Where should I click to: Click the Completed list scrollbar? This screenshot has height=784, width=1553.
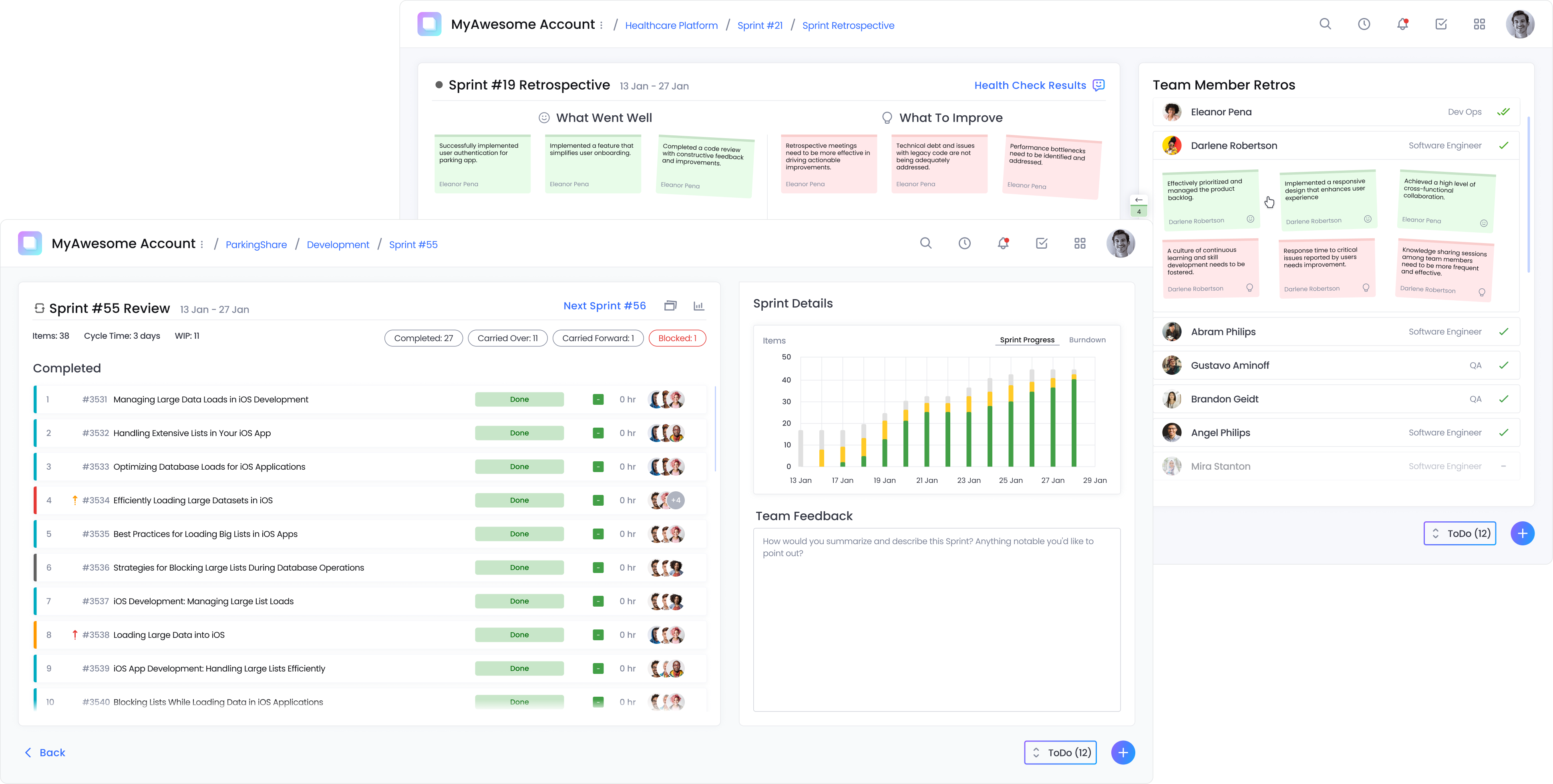point(715,429)
